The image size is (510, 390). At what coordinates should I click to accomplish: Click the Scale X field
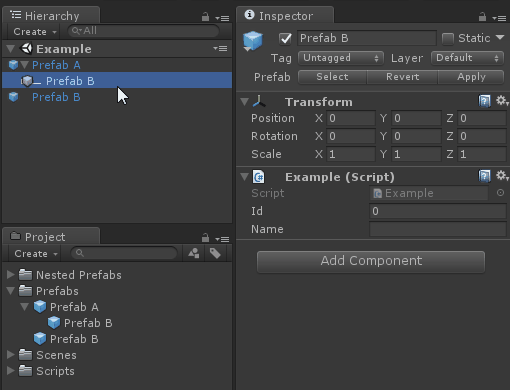coord(351,154)
